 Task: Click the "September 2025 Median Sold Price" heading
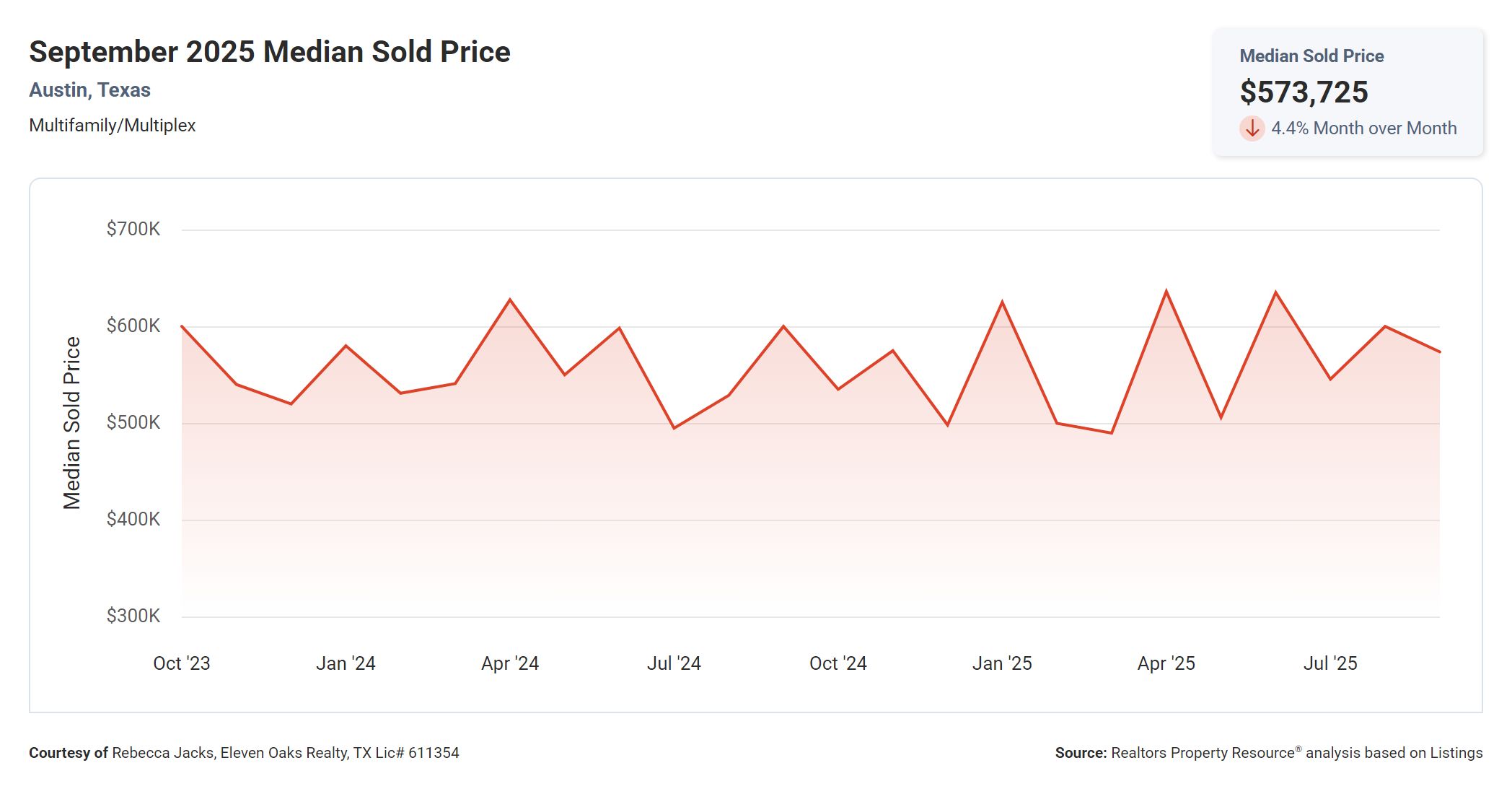click(269, 52)
